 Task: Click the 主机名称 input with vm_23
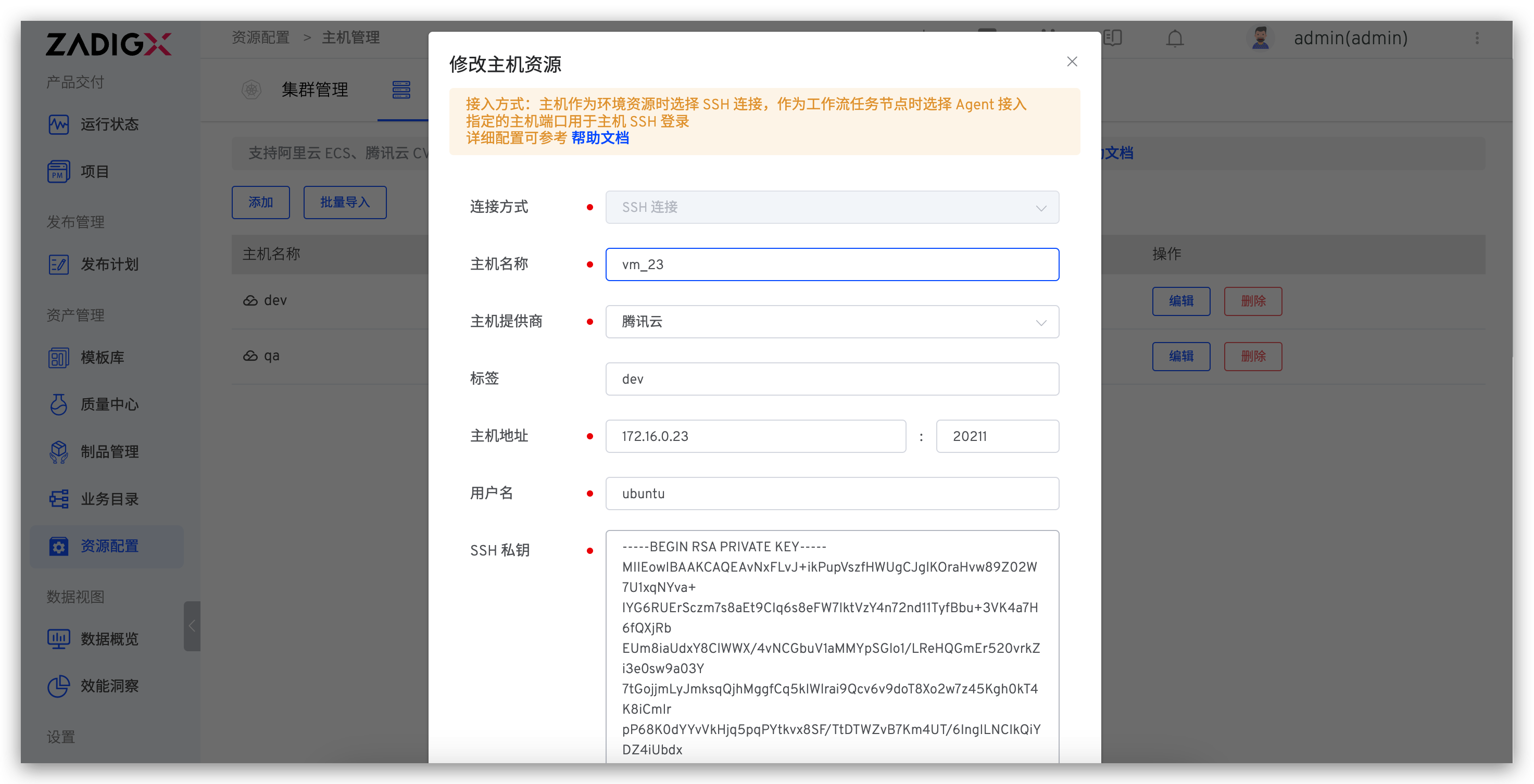[x=832, y=264]
